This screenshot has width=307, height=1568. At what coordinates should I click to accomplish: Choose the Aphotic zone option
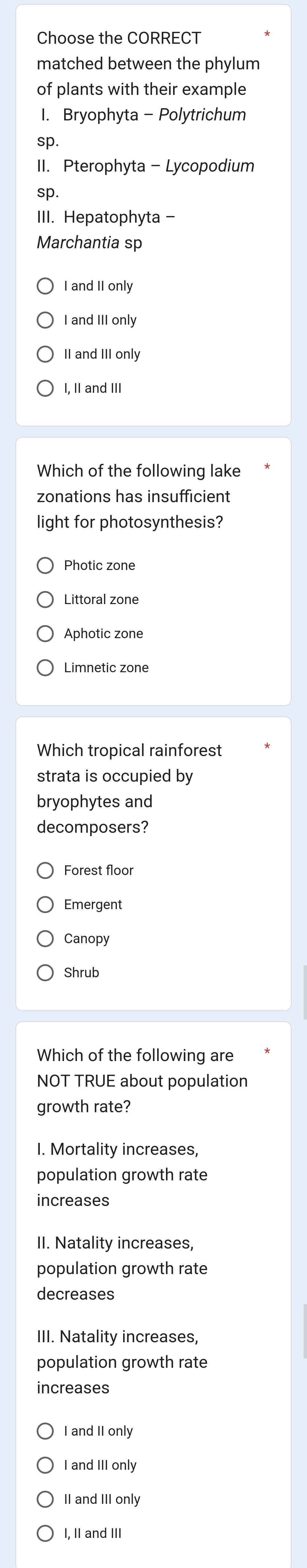click(46, 634)
